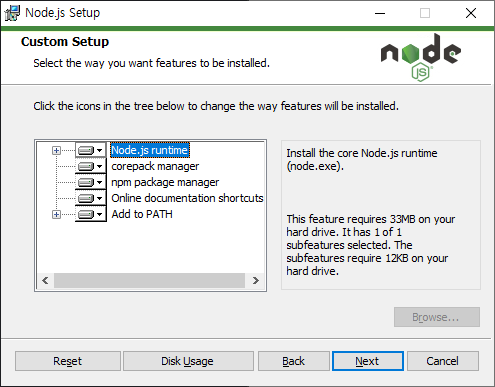The width and height of the screenshot is (495, 387).
Task: Open the npm package manager feature dropdown
Action: coord(90,182)
